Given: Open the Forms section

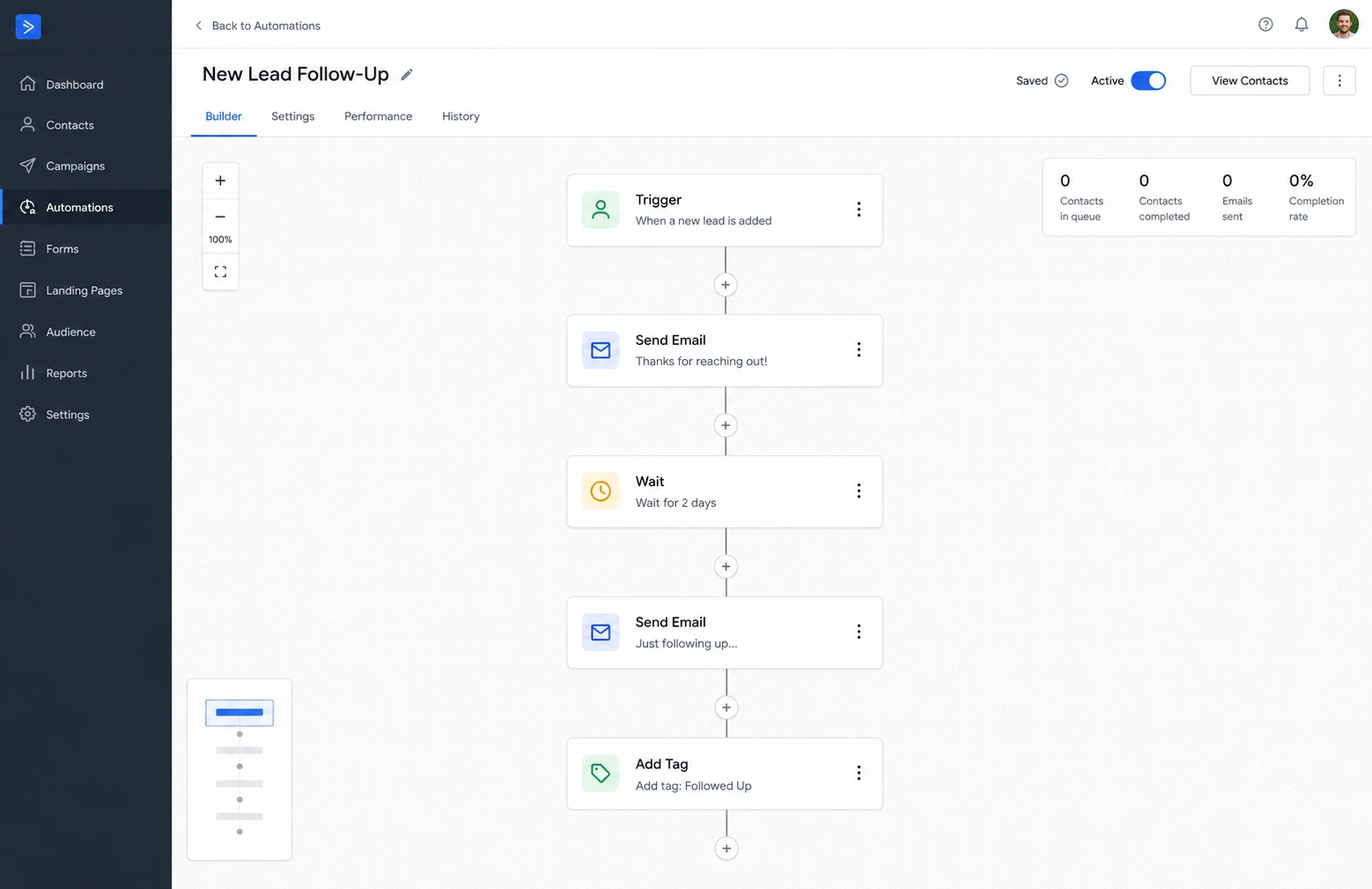Looking at the screenshot, I should 85,249.
